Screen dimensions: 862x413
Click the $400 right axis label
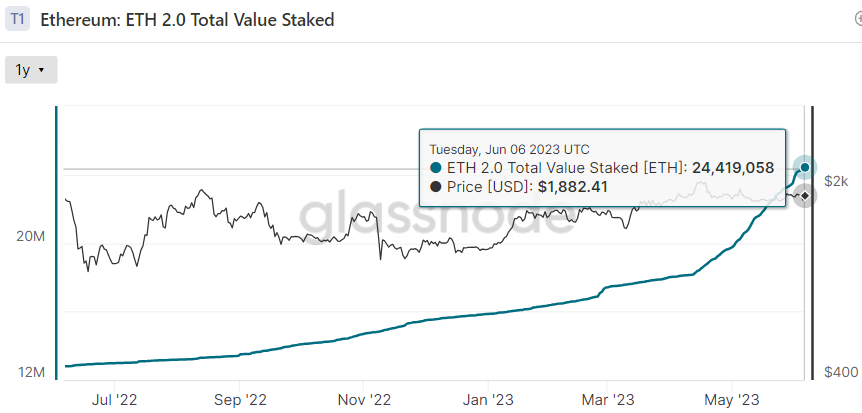click(839, 372)
